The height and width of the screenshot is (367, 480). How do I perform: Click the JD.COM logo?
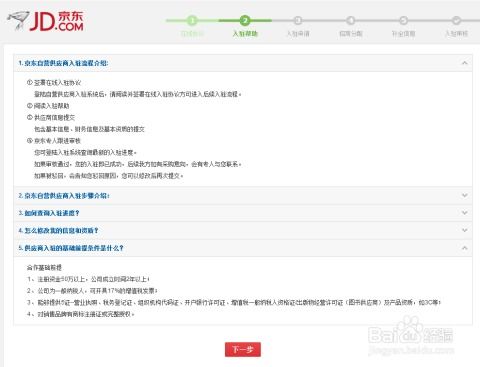[x=45, y=21]
